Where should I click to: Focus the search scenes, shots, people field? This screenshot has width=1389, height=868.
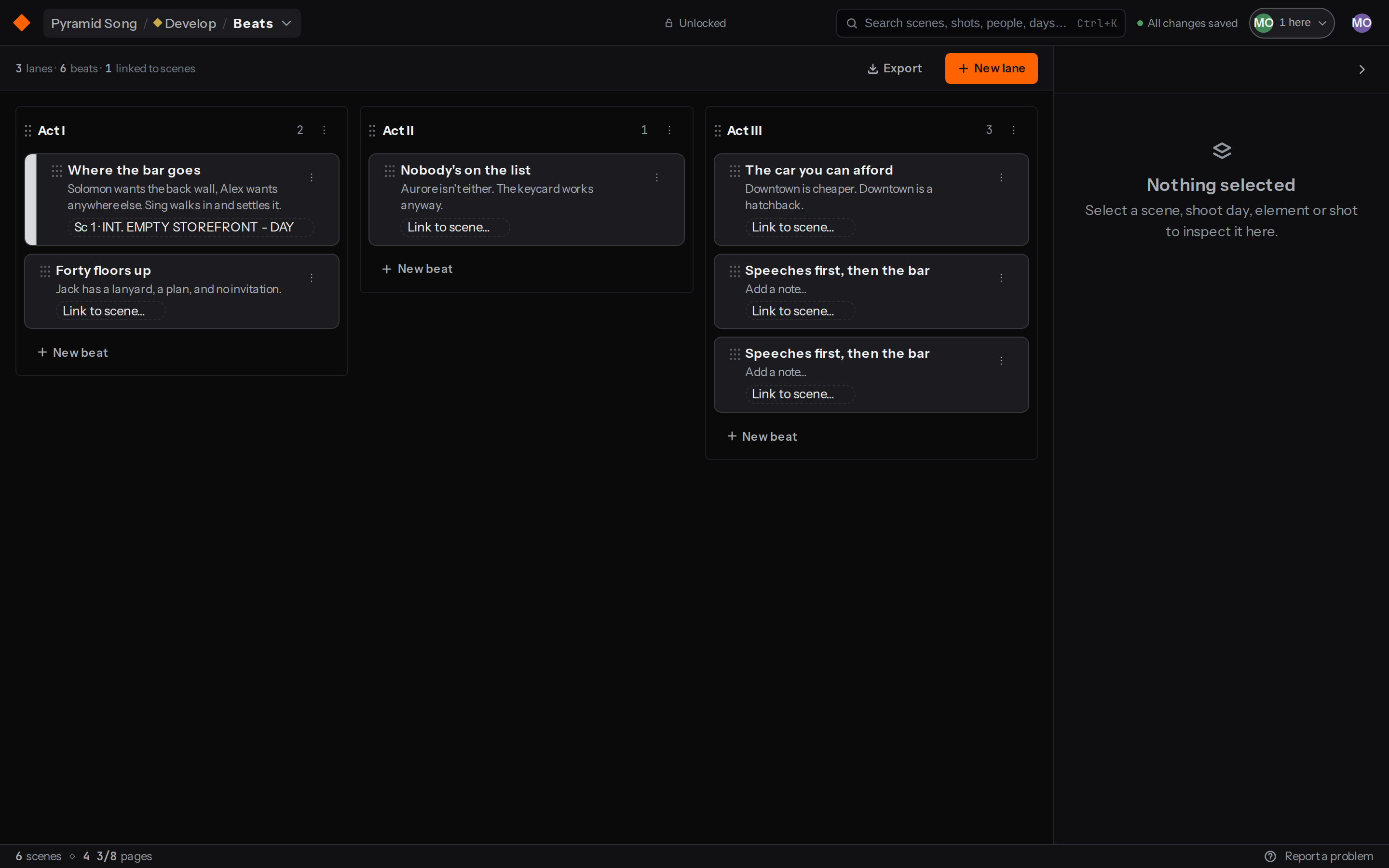(x=980, y=23)
